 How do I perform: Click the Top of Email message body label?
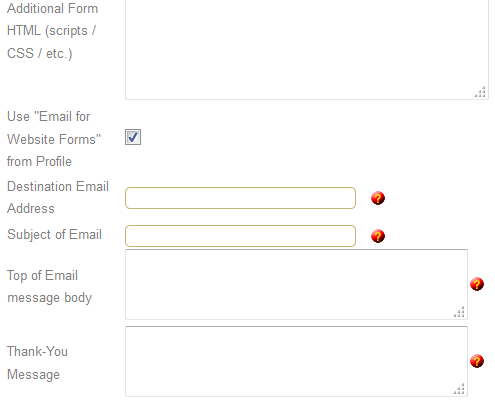point(49,287)
